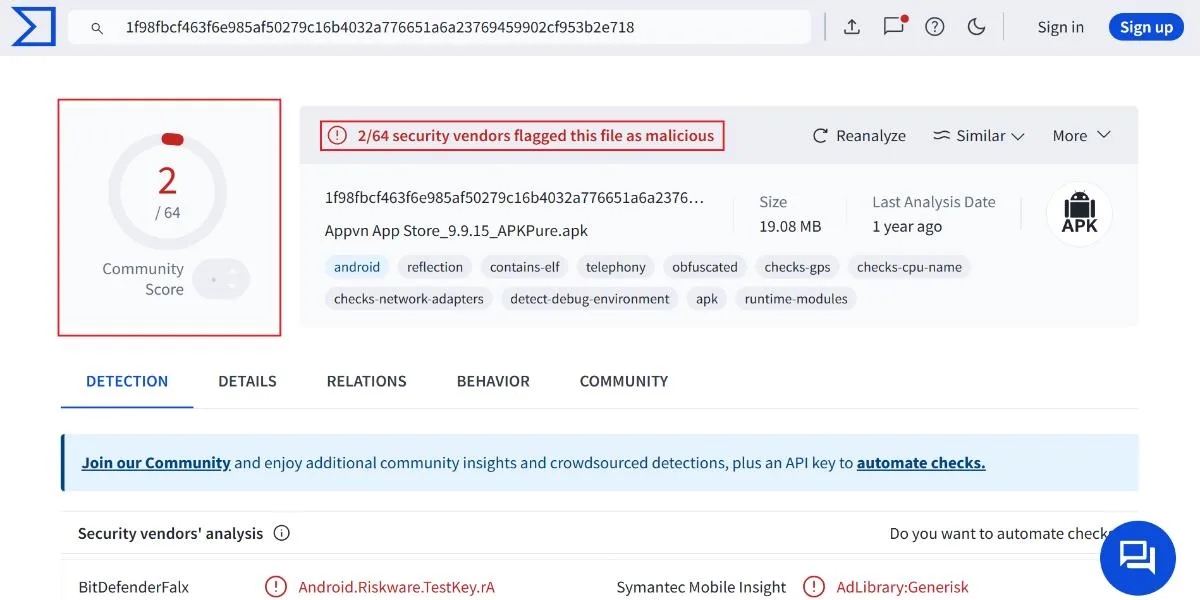Click alert icon next to Symantec result
The image size is (1200, 600).
[x=814, y=587]
